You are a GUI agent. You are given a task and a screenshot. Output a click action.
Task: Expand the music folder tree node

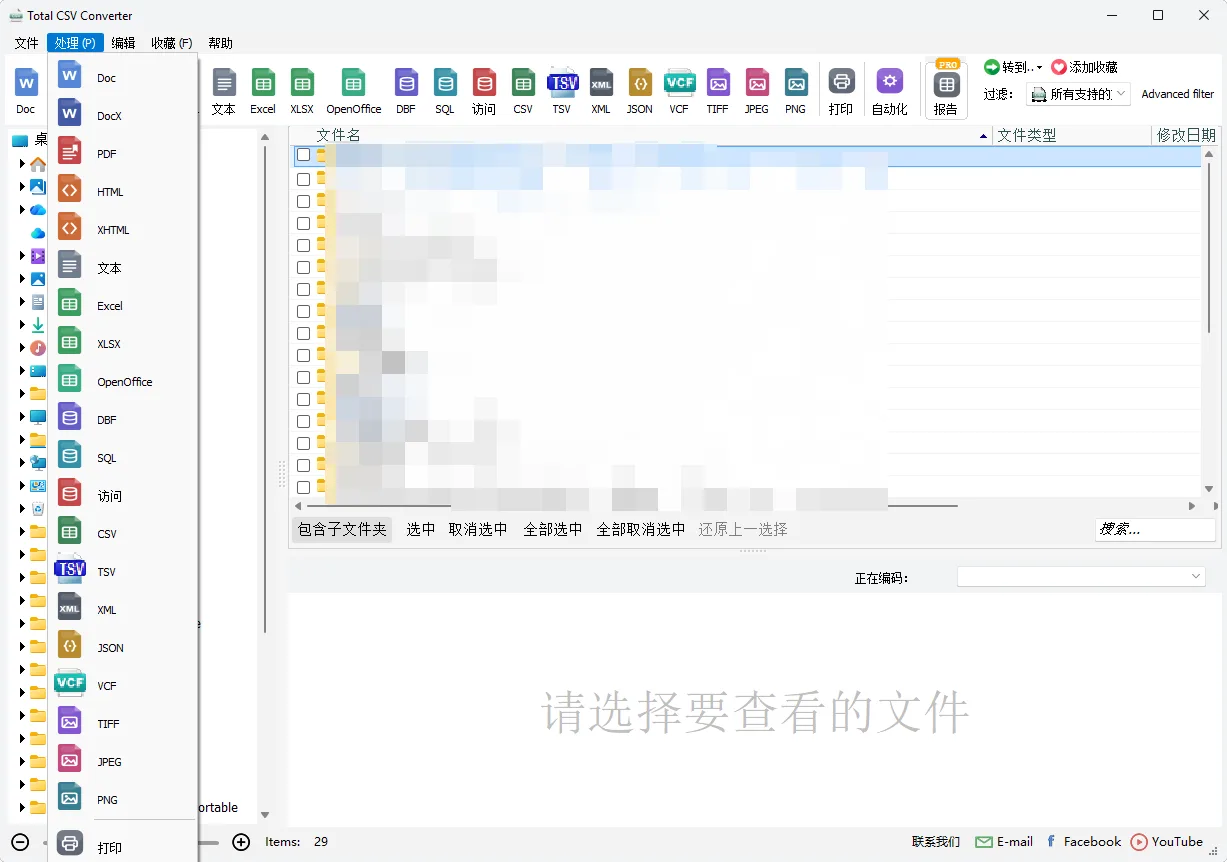(23, 348)
